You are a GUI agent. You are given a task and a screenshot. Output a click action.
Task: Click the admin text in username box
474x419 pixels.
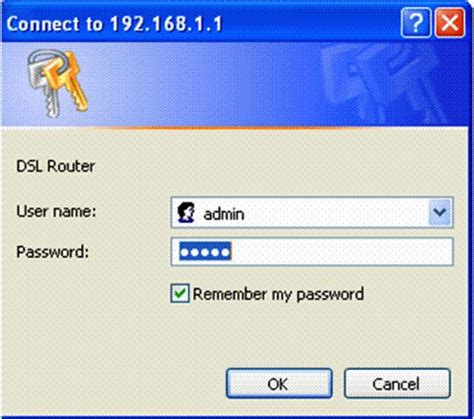pyautogui.click(x=224, y=214)
